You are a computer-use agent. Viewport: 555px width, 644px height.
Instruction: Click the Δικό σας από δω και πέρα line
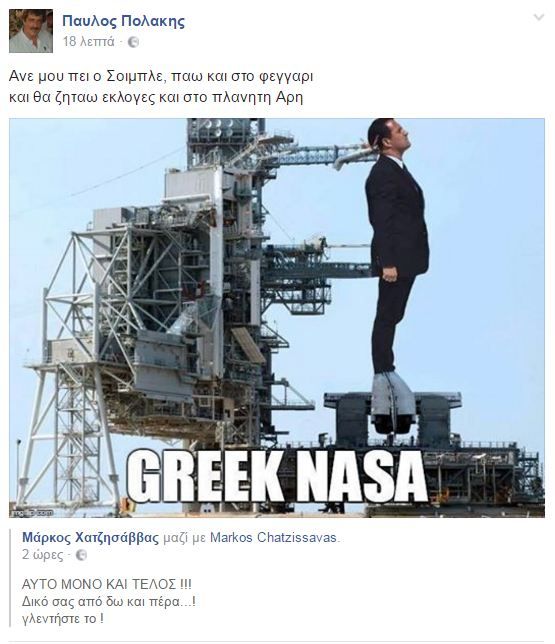pyautogui.click(x=109, y=602)
